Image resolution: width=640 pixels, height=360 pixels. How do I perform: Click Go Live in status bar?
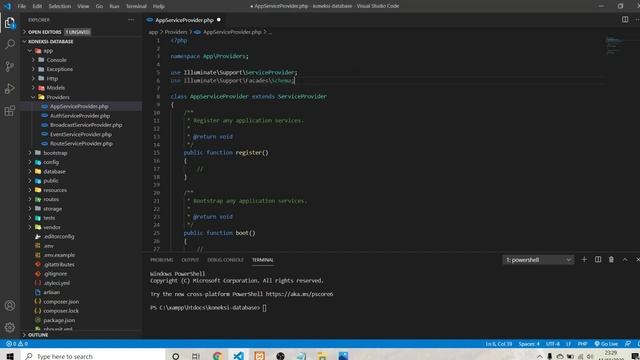tap(606, 344)
